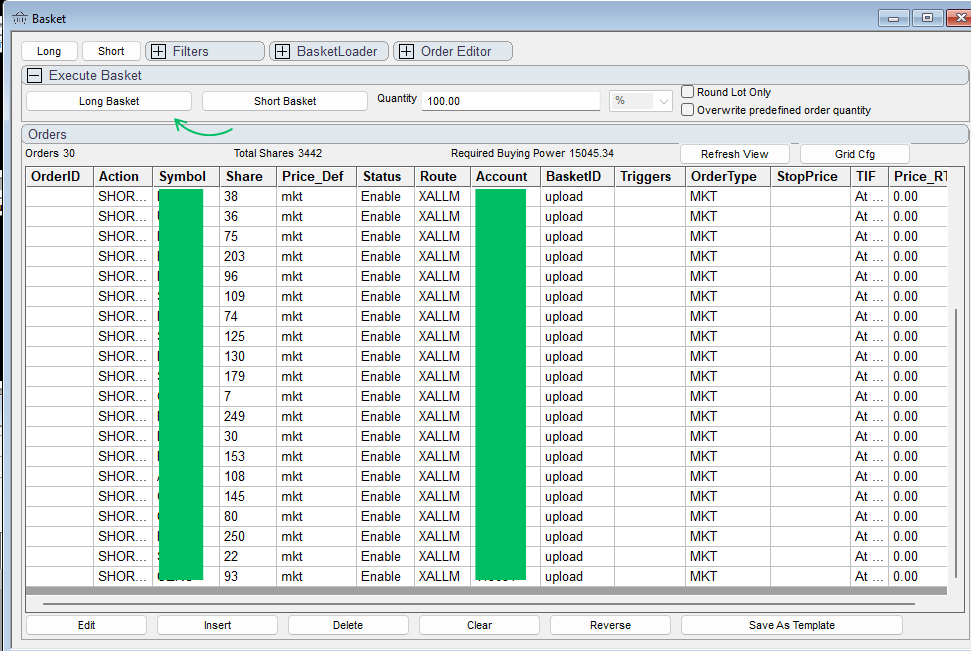The image size is (971, 651).
Task: Expand the Filters section plus icon
Action: tap(159, 51)
